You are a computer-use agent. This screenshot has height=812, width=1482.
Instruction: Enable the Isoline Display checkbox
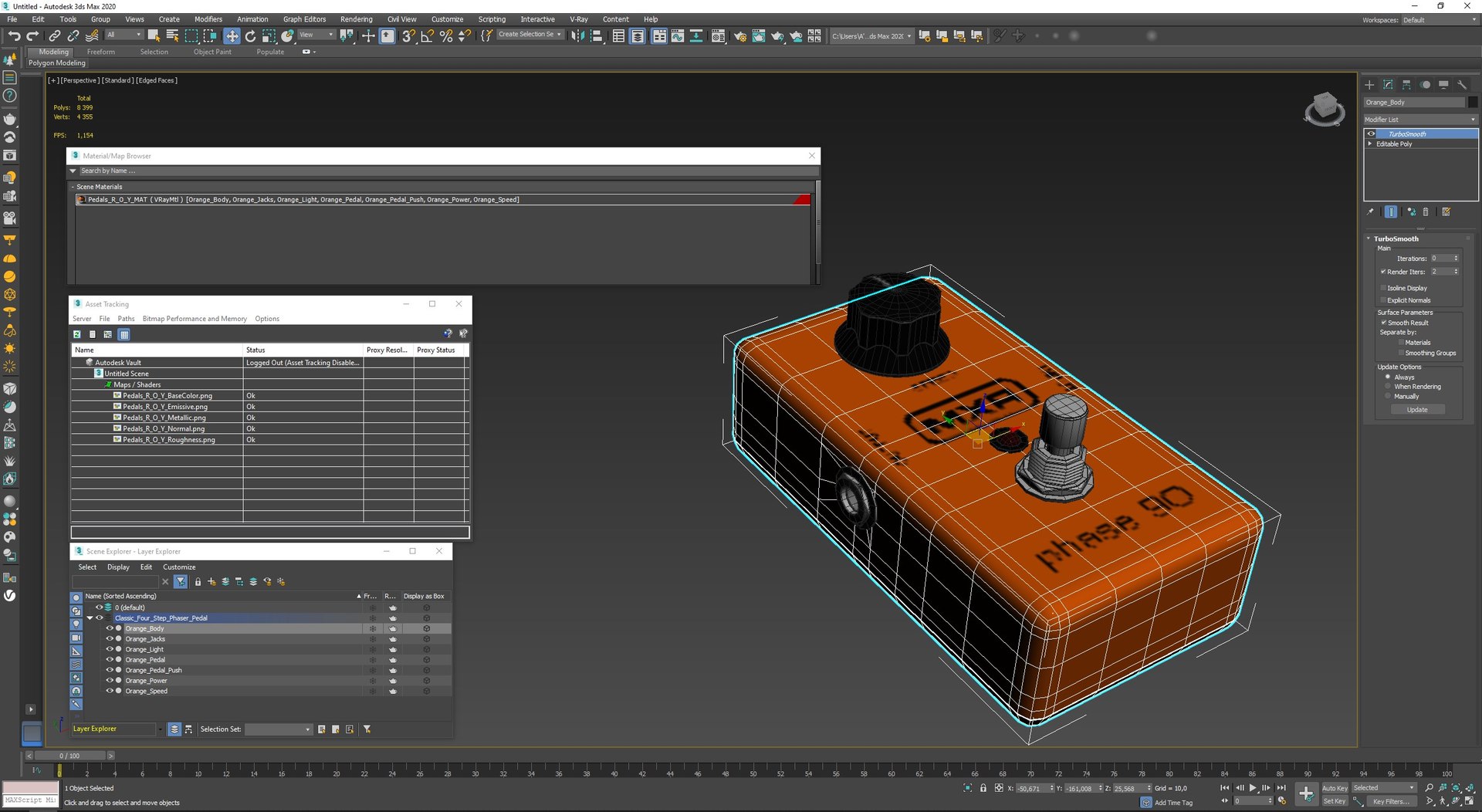(1383, 288)
